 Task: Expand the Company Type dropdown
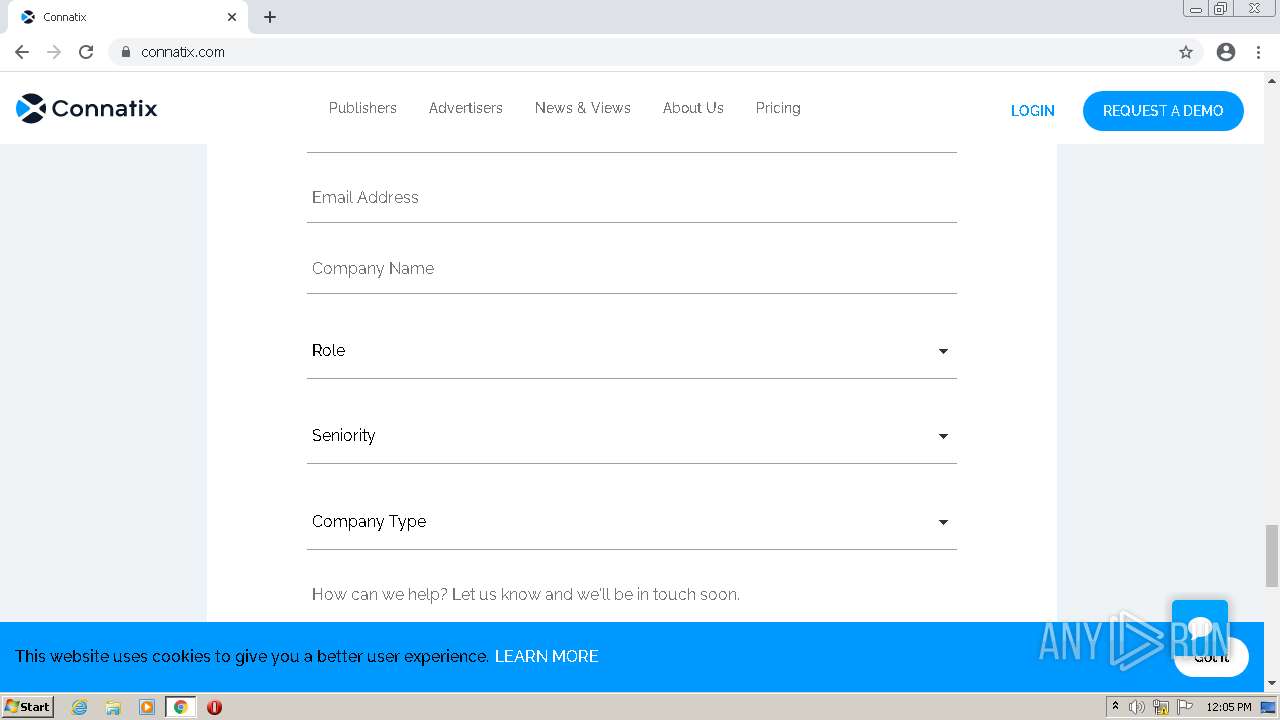click(632, 522)
